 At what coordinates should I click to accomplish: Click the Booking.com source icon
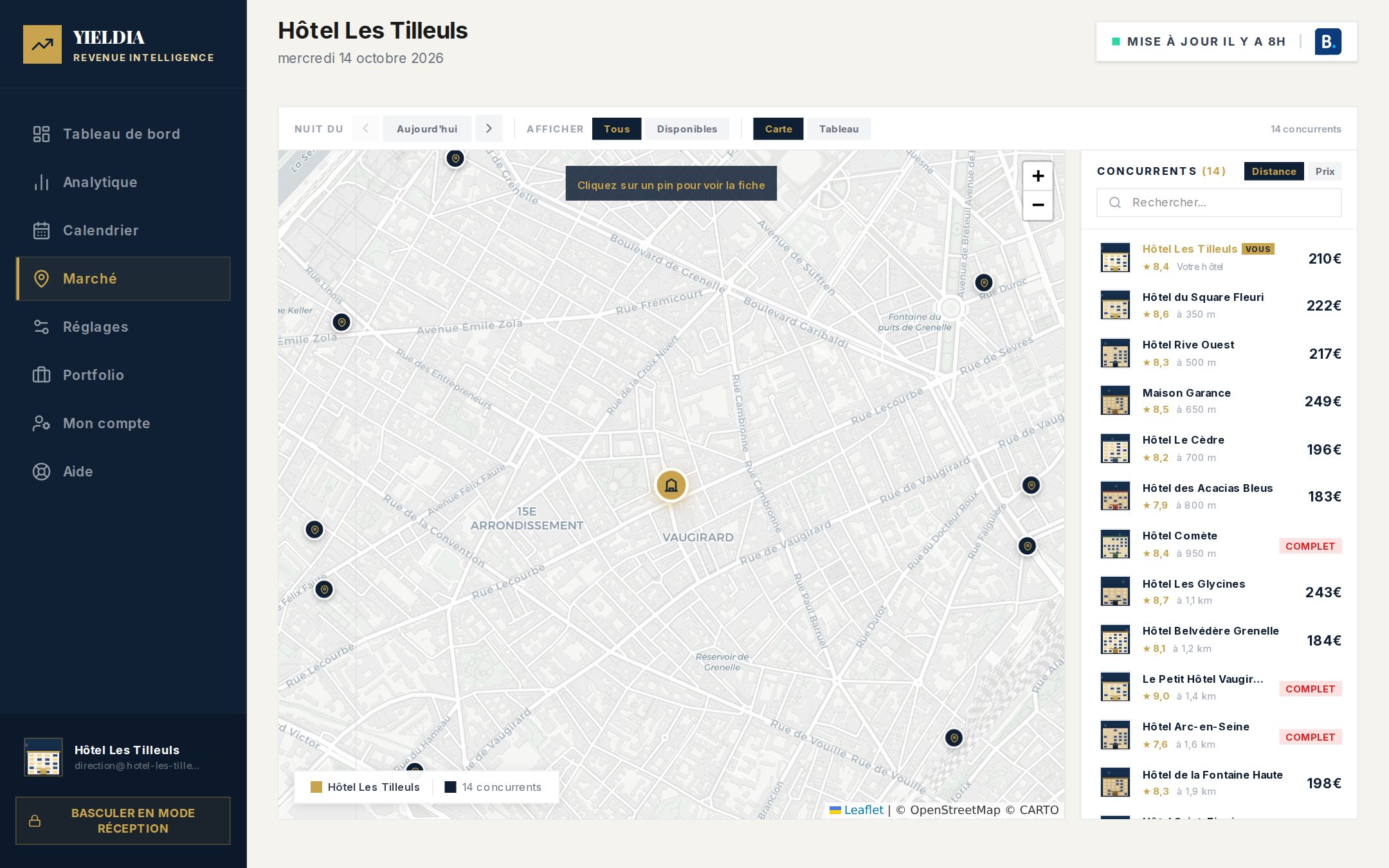(x=1328, y=42)
